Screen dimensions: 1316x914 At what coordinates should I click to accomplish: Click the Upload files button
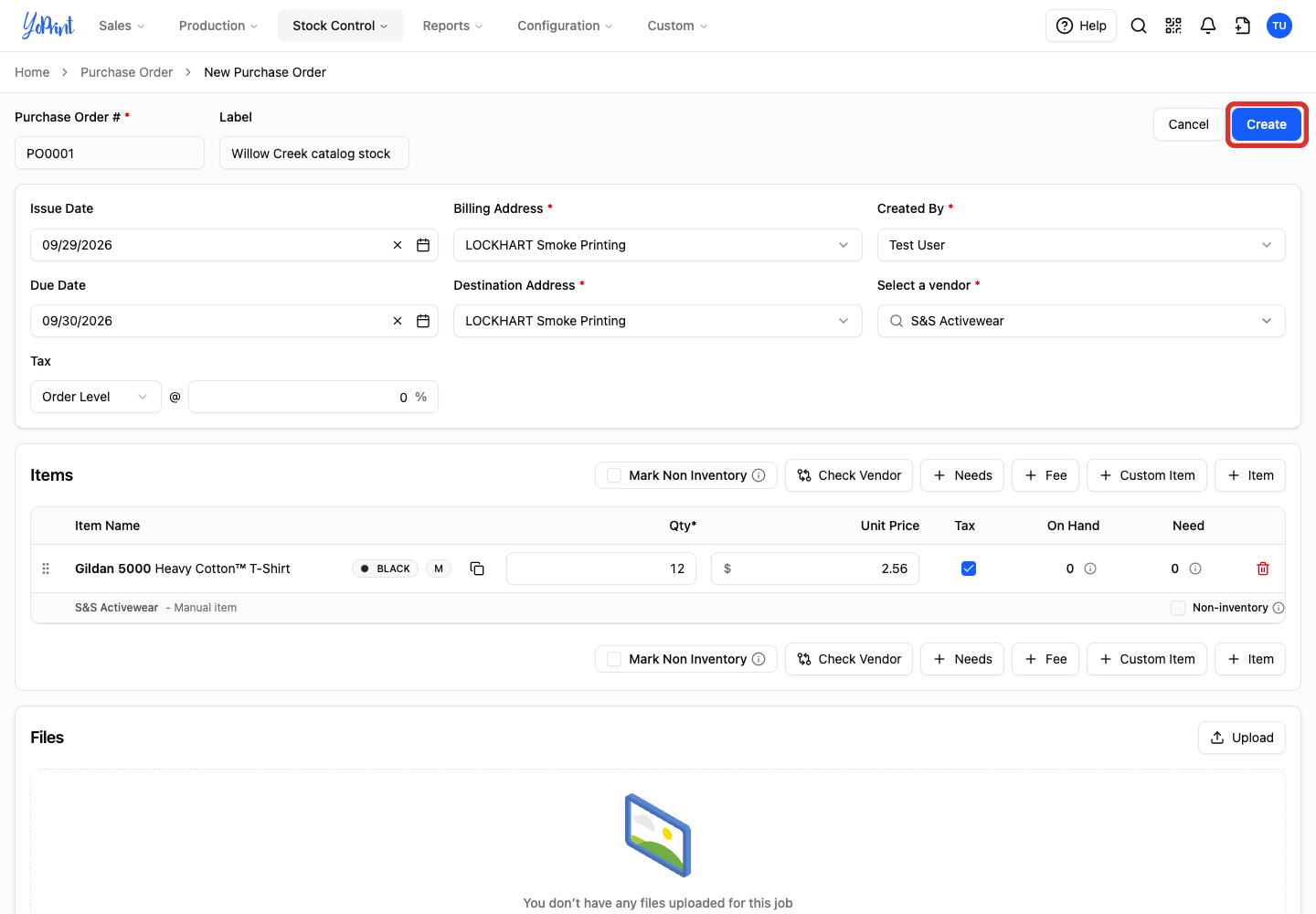[x=1242, y=738]
